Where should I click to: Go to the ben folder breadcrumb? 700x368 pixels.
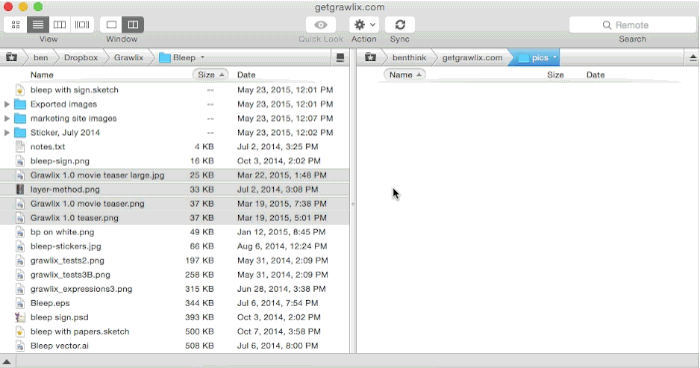40,58
